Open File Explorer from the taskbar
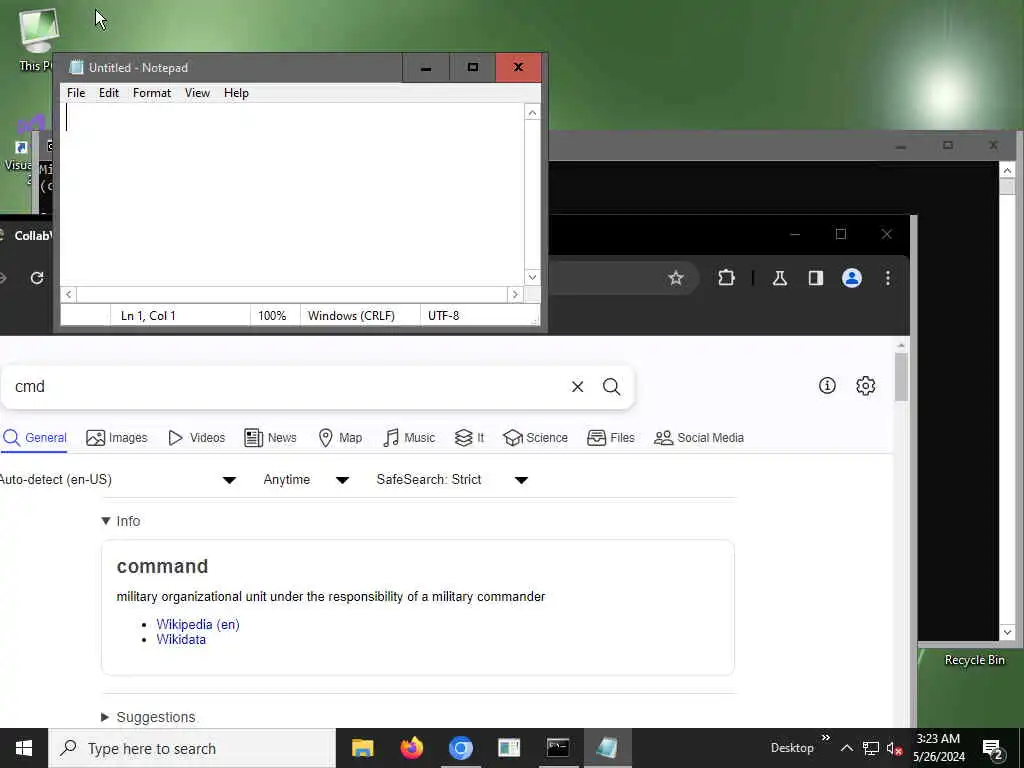Screen dimensions: 1024x768 click(x=362, y=748)
